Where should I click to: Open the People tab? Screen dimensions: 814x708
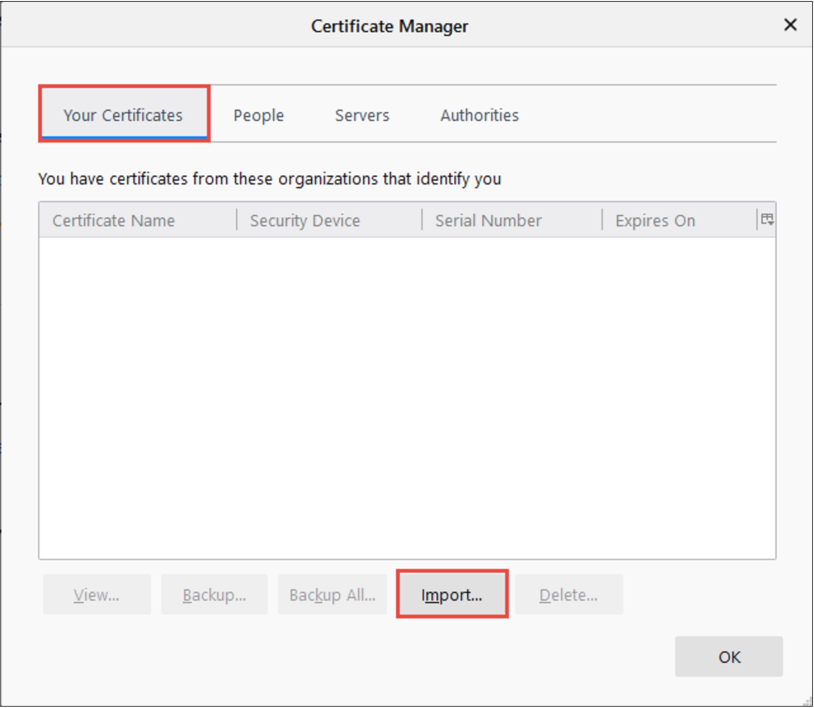click(x=259, y=115)
